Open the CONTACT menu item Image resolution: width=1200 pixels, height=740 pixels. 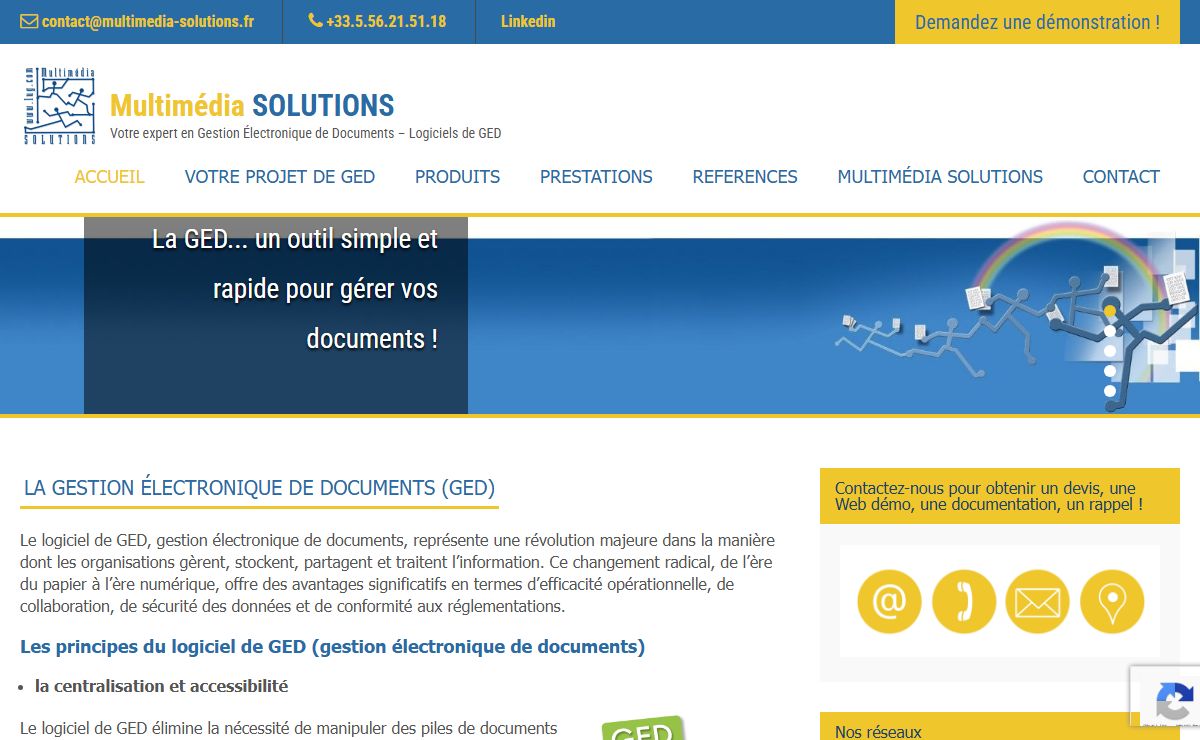point(1121,177)
